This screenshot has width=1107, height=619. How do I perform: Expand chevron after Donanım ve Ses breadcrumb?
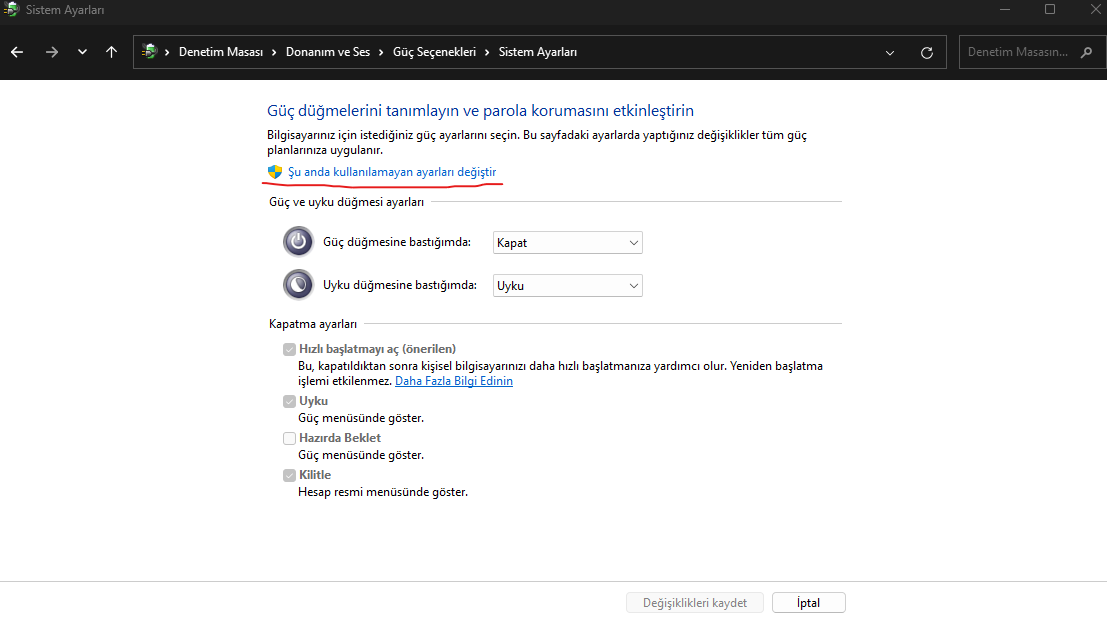(381, 52)
